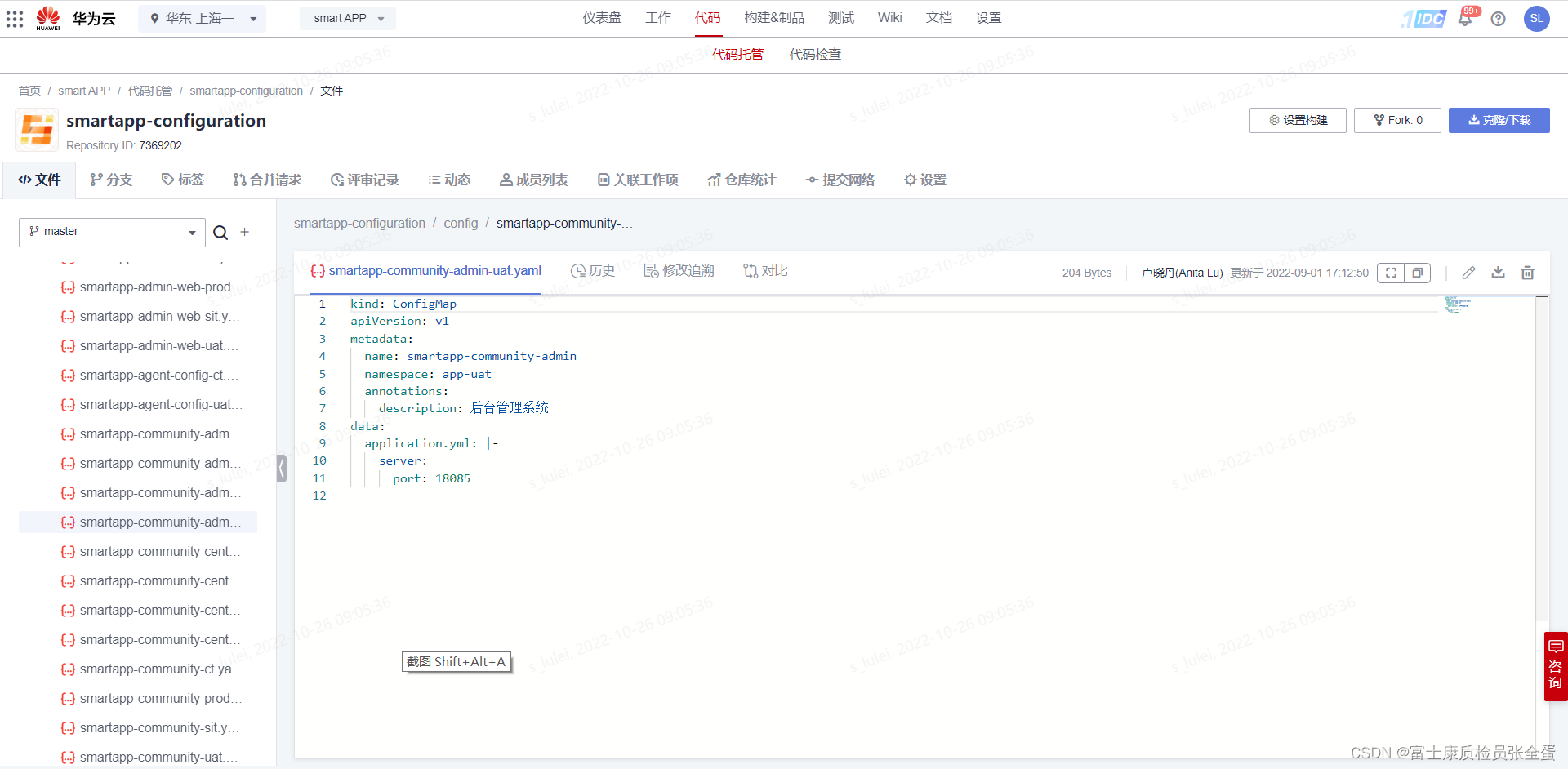Click the code minimap preview

coord(1457,304)
